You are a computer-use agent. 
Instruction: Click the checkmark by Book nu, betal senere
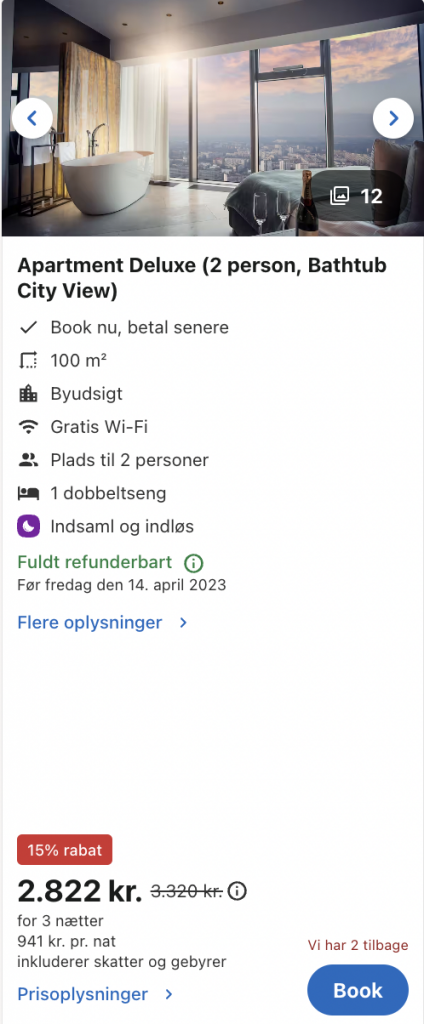[x=28, y=327]
